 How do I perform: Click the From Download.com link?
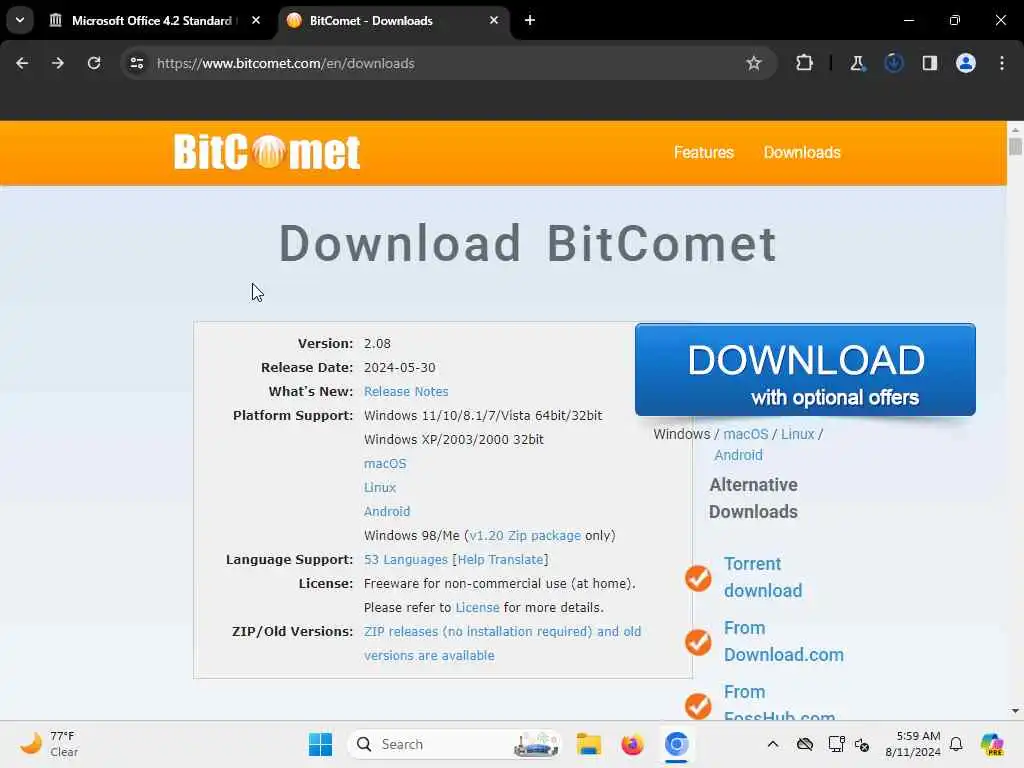pyautogui.click(x=784, y=641)
